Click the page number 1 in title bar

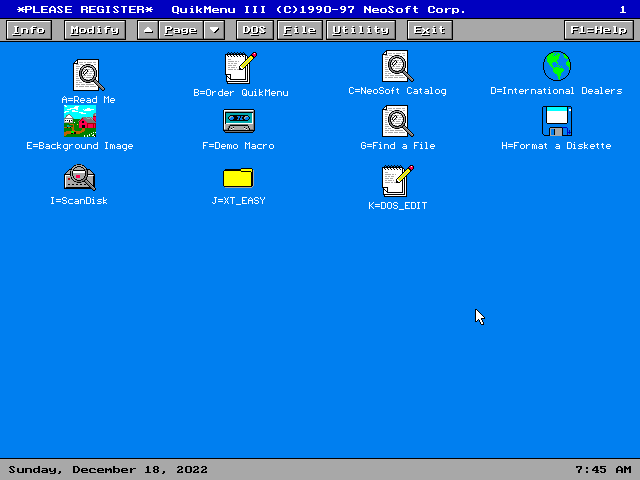pyautogui.click(x=623, y=9)
